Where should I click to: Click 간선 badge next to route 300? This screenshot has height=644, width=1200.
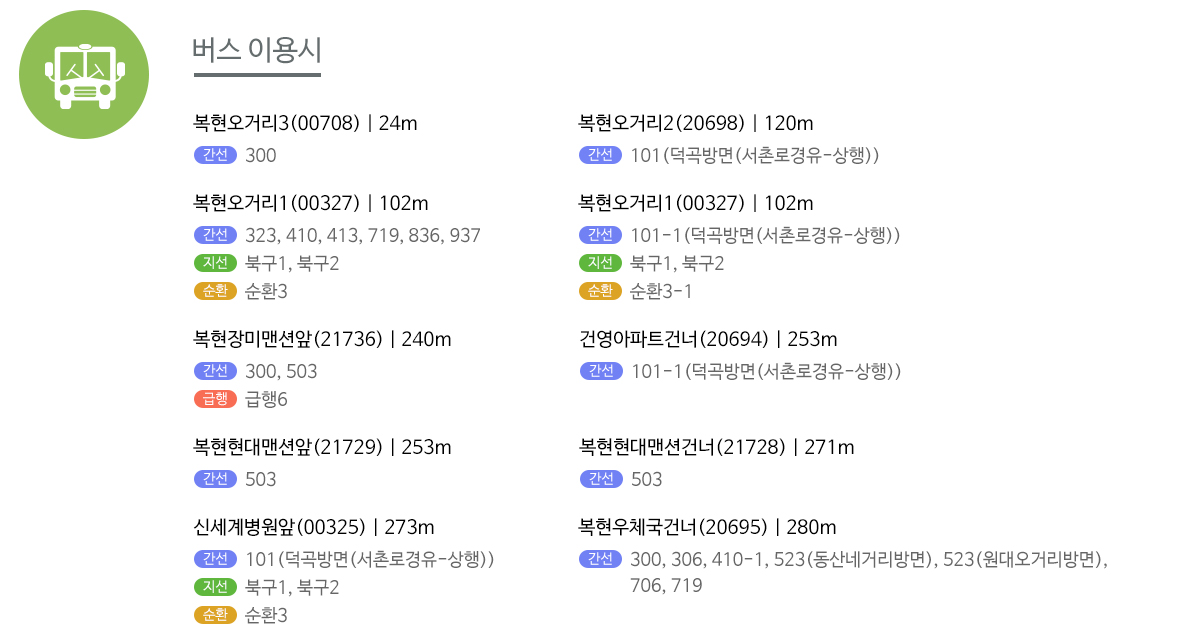pyautogui.click(x=215, y=155)
